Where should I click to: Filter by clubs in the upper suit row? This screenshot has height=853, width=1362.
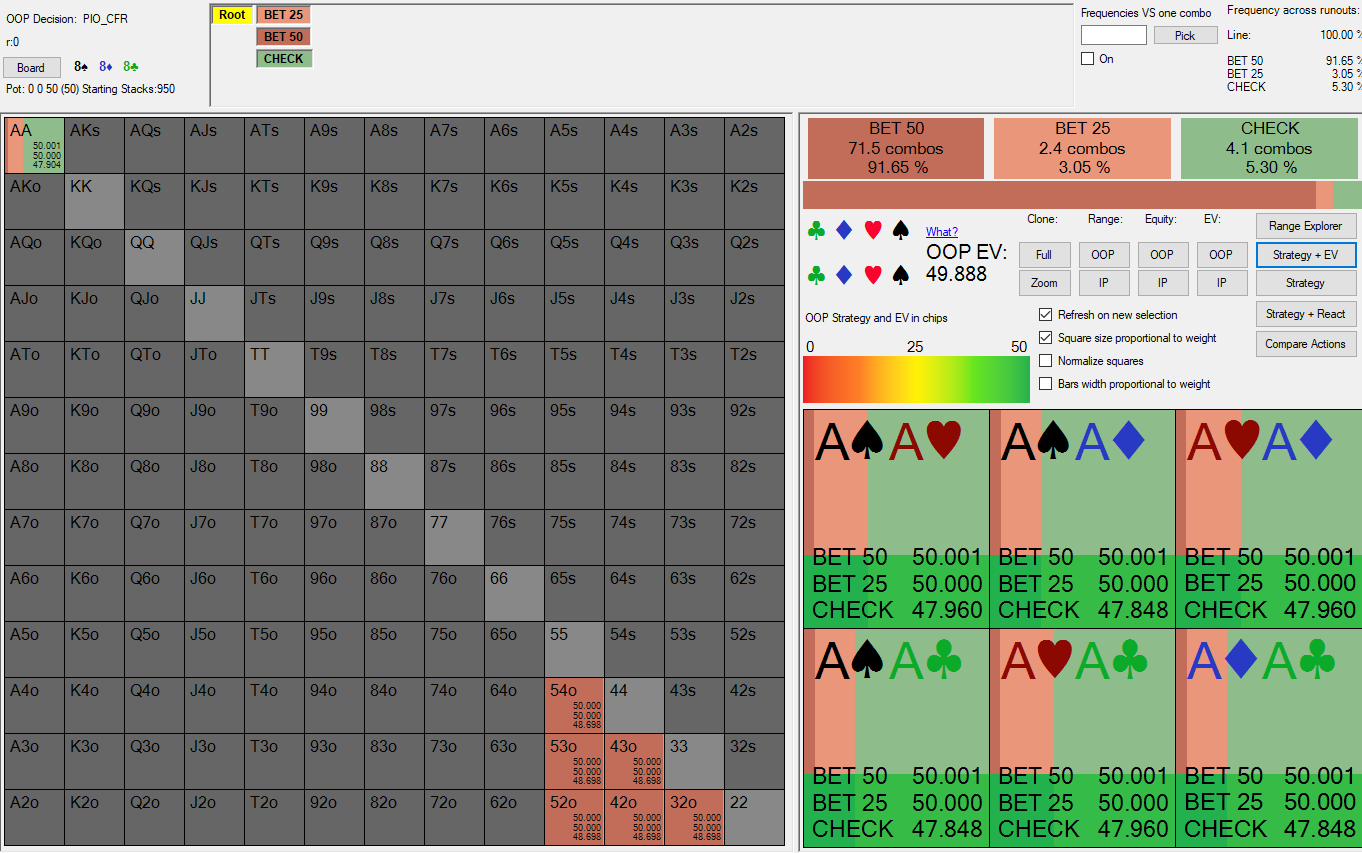(816, 231)
